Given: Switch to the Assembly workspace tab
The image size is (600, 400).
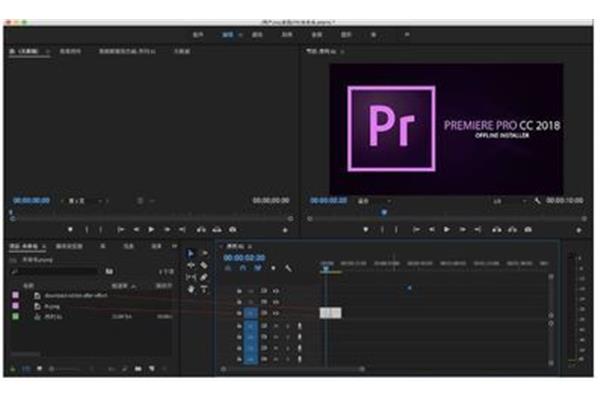Looking at the screenshot, I should [198, 35].
